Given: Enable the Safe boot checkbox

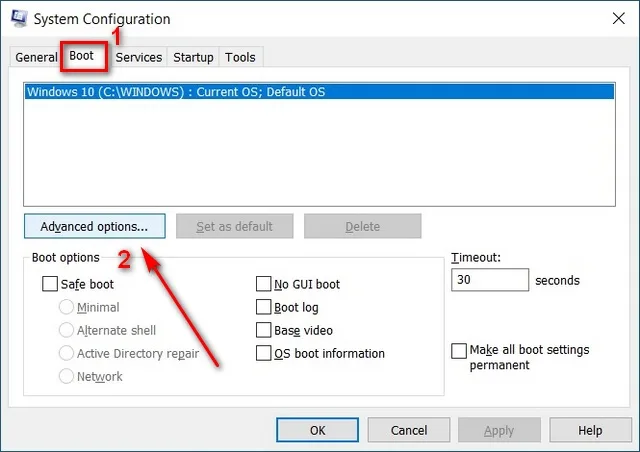Looking at the screenshot, I should (50, 284).
